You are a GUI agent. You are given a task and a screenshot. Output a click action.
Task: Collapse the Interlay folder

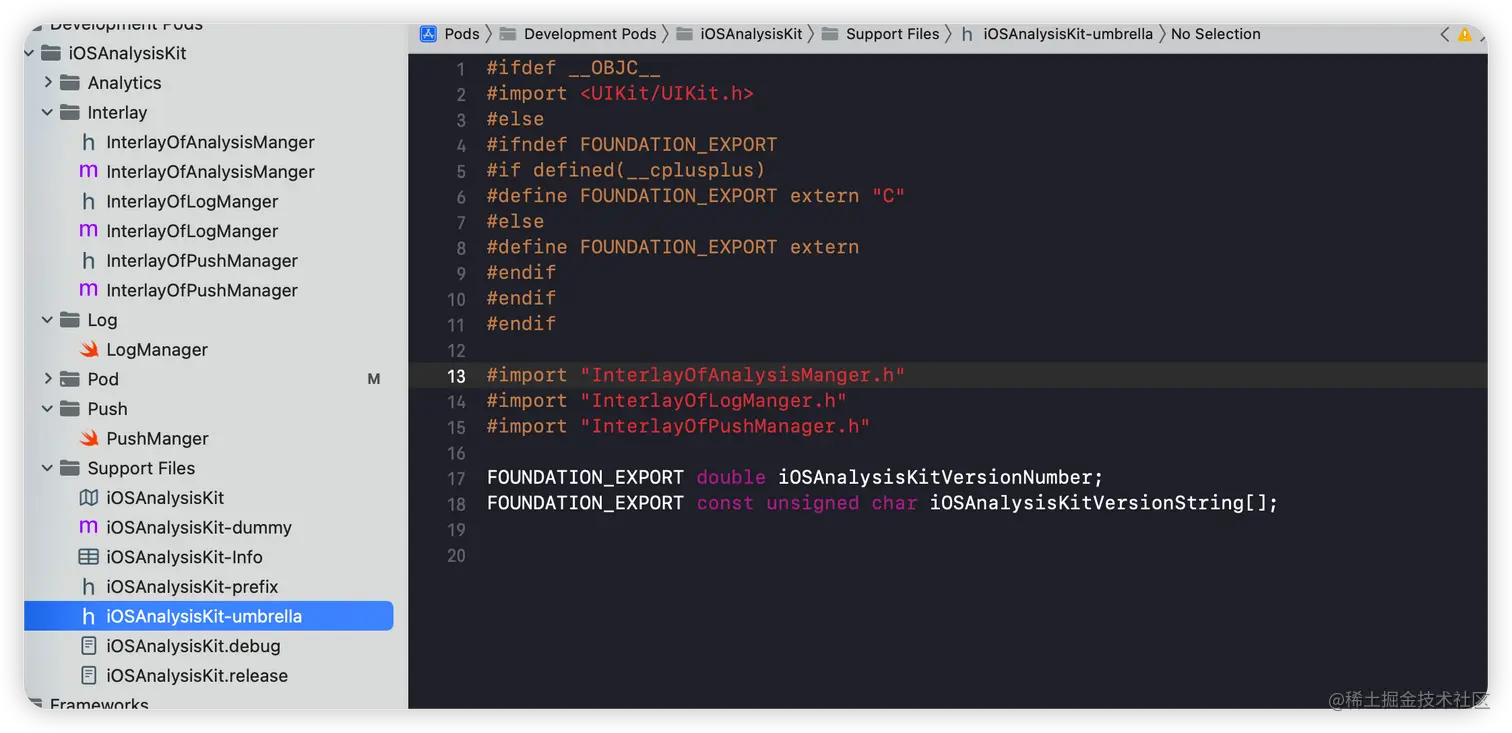[x=48, y=112]
